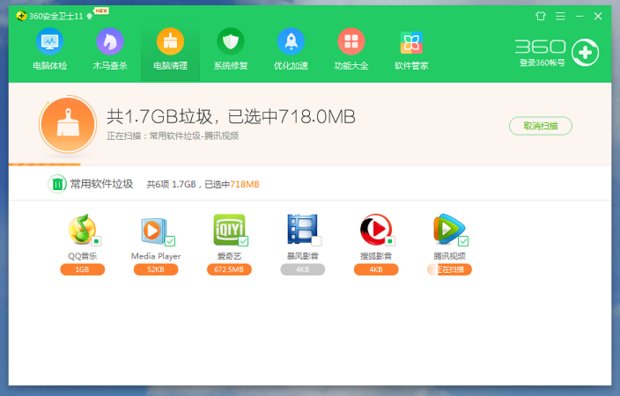Toggle the 搜狐影音 selection checkbox
This screenshot has height=396, width=620.
390,241
